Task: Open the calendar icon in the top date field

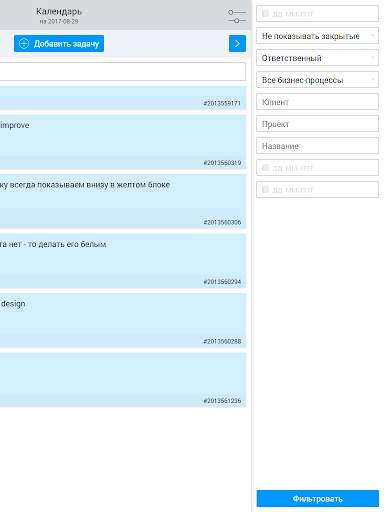Action: coord(265,14)
